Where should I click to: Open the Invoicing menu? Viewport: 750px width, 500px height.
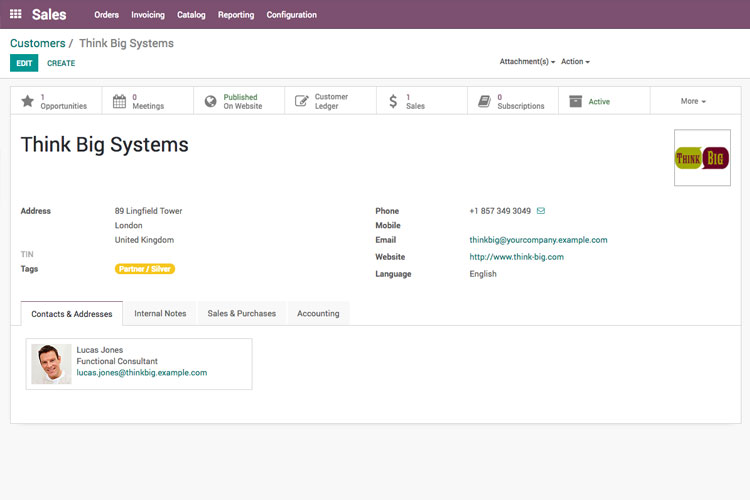click(148, 15)
